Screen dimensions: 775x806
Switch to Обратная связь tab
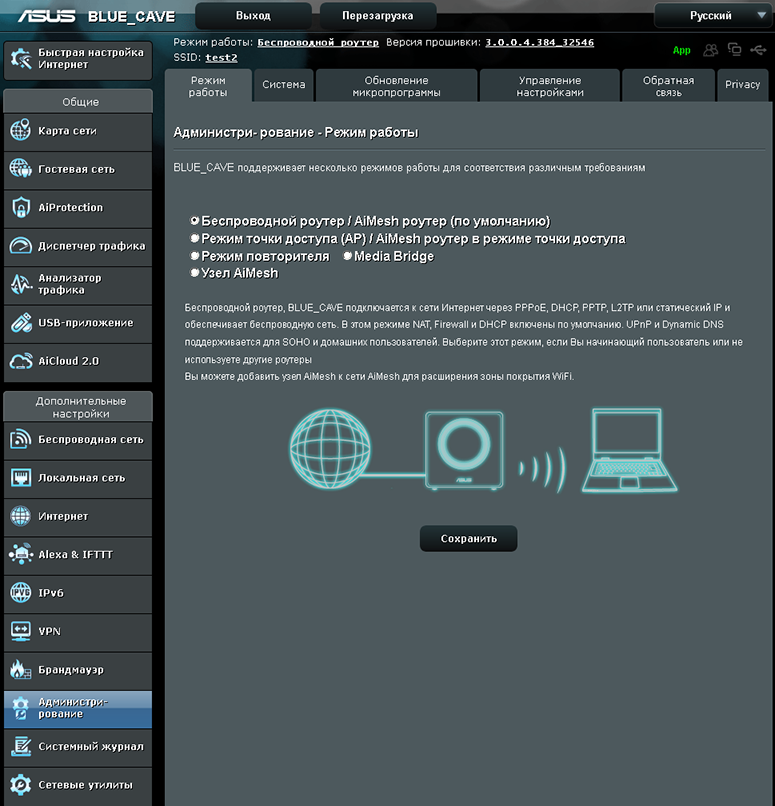coord(669,86)
